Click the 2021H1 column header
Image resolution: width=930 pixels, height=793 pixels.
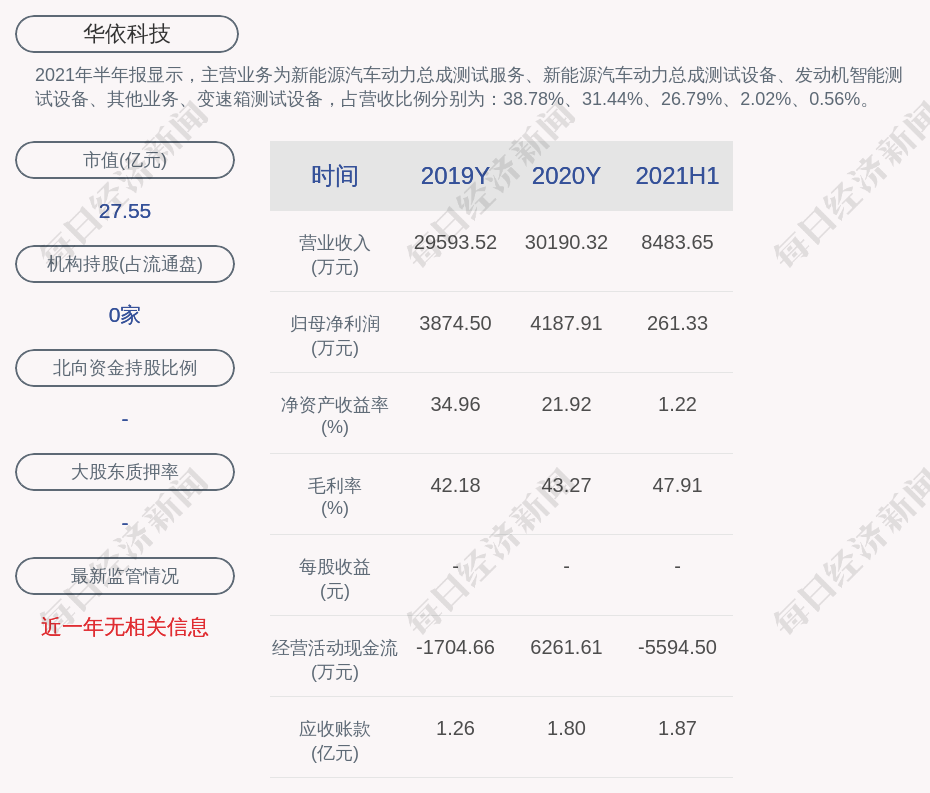677,176
